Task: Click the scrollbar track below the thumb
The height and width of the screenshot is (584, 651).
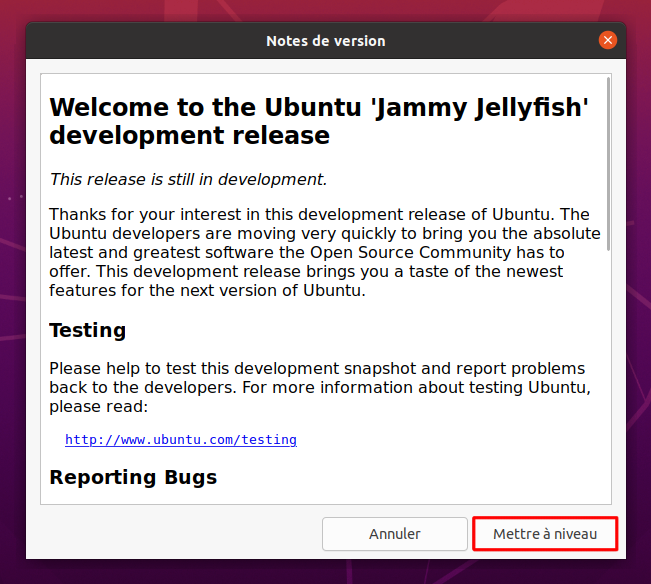Action: click(x=608, y=374)
